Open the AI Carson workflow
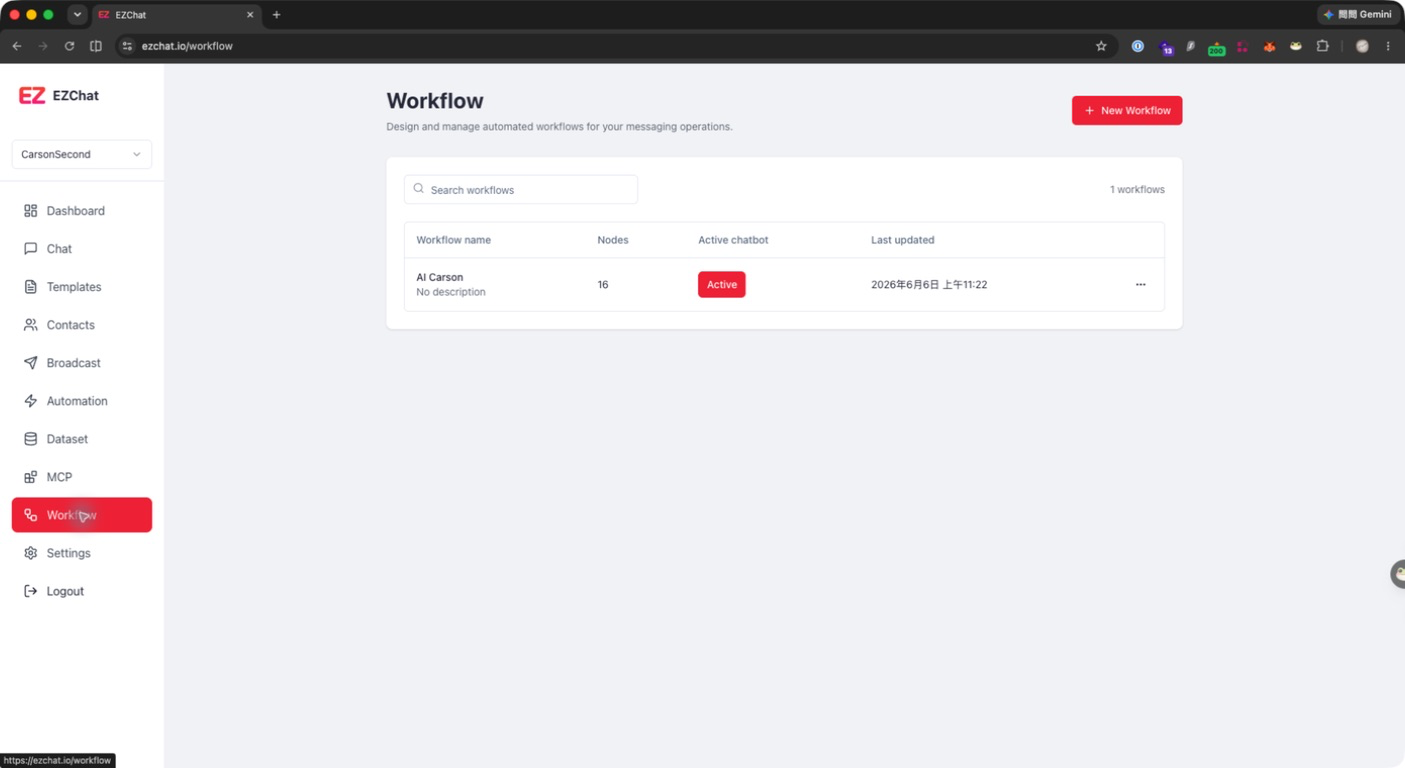 tap(439, 277)
